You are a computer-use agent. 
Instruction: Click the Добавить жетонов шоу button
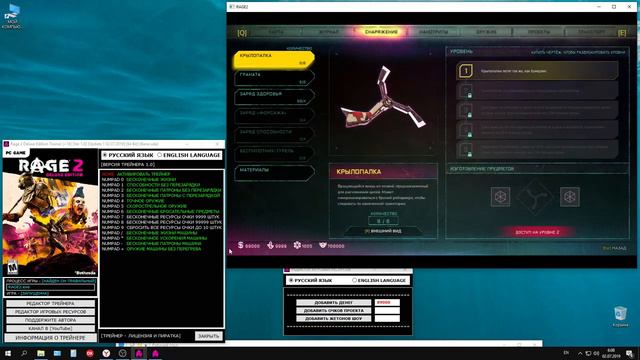(333, 318)
